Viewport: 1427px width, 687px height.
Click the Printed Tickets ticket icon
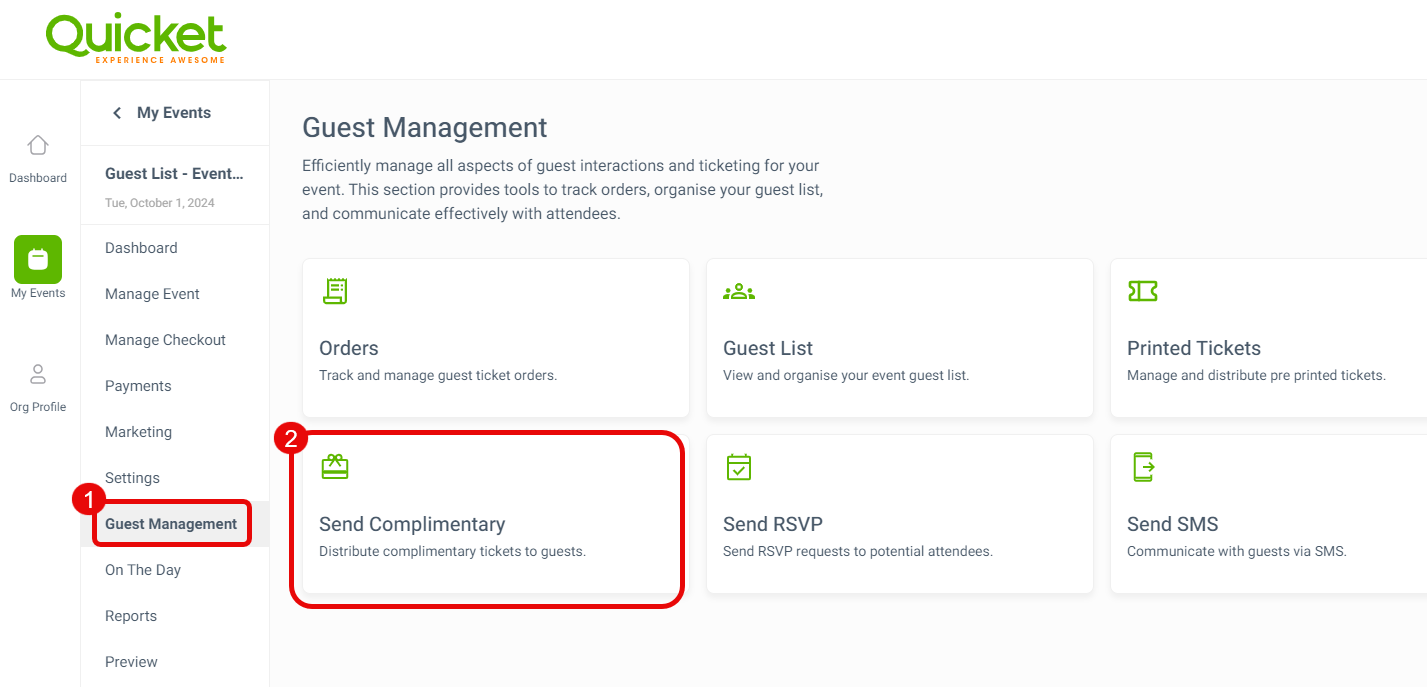click(1142, 291)
